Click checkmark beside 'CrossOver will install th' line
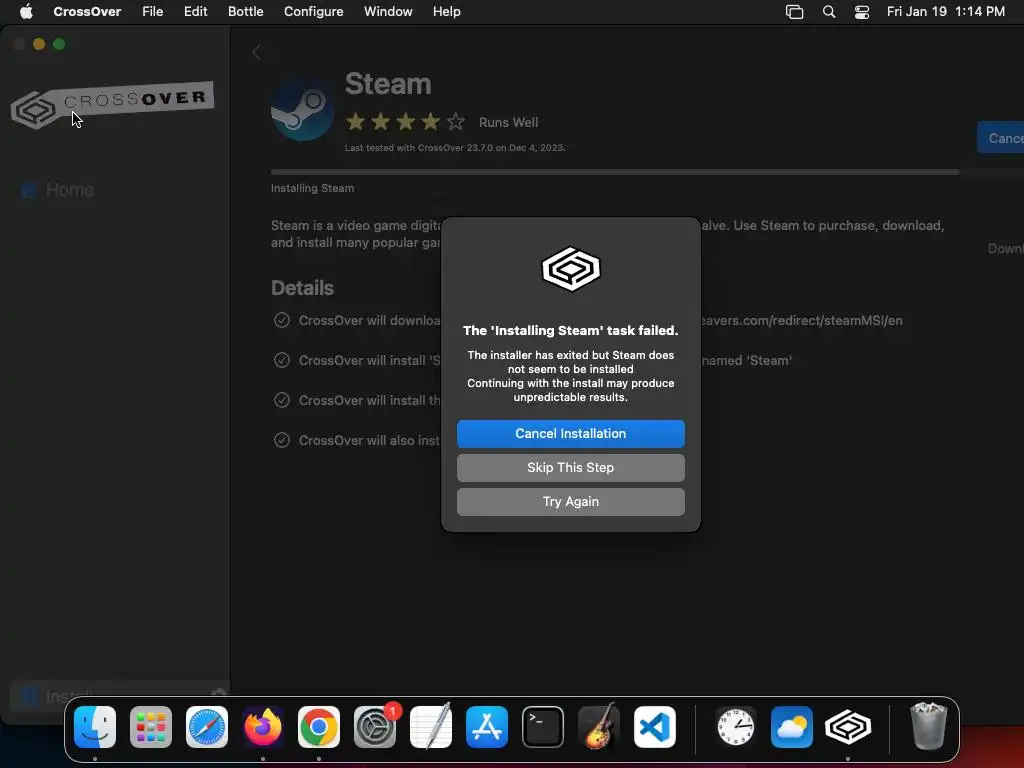The height and width of the screenshot is (768, 1024). (281, 400)
